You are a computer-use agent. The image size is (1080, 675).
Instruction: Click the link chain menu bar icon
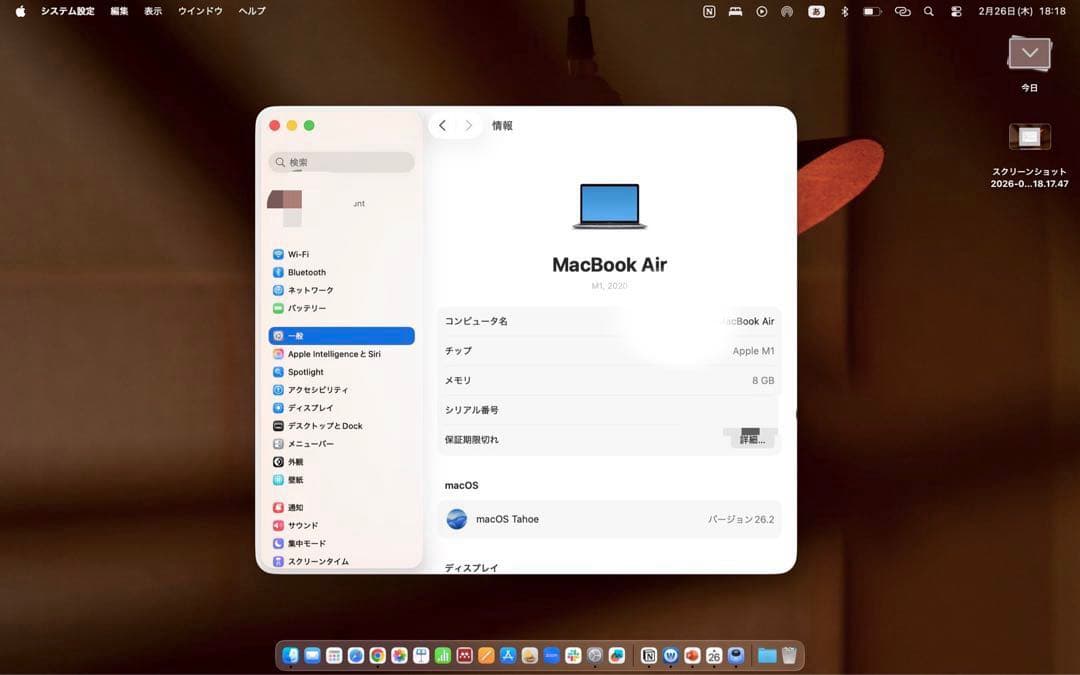pyautogui.click(x=902, y=11)
